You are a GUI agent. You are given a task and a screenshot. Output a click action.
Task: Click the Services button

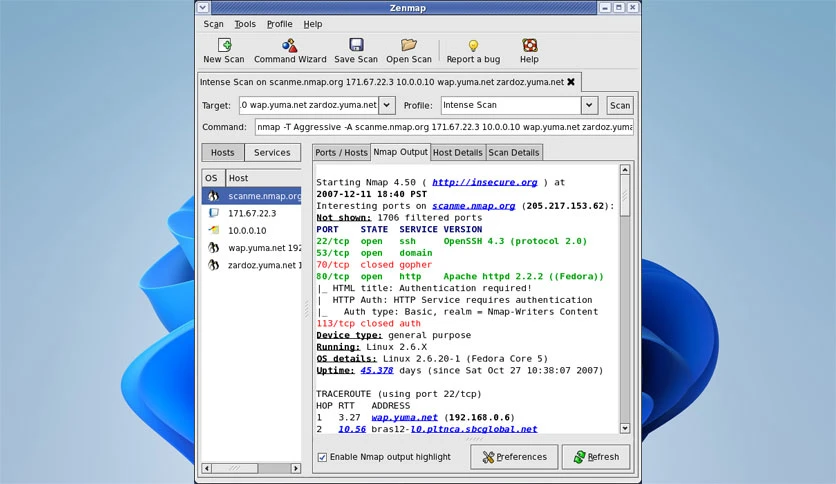272,152
